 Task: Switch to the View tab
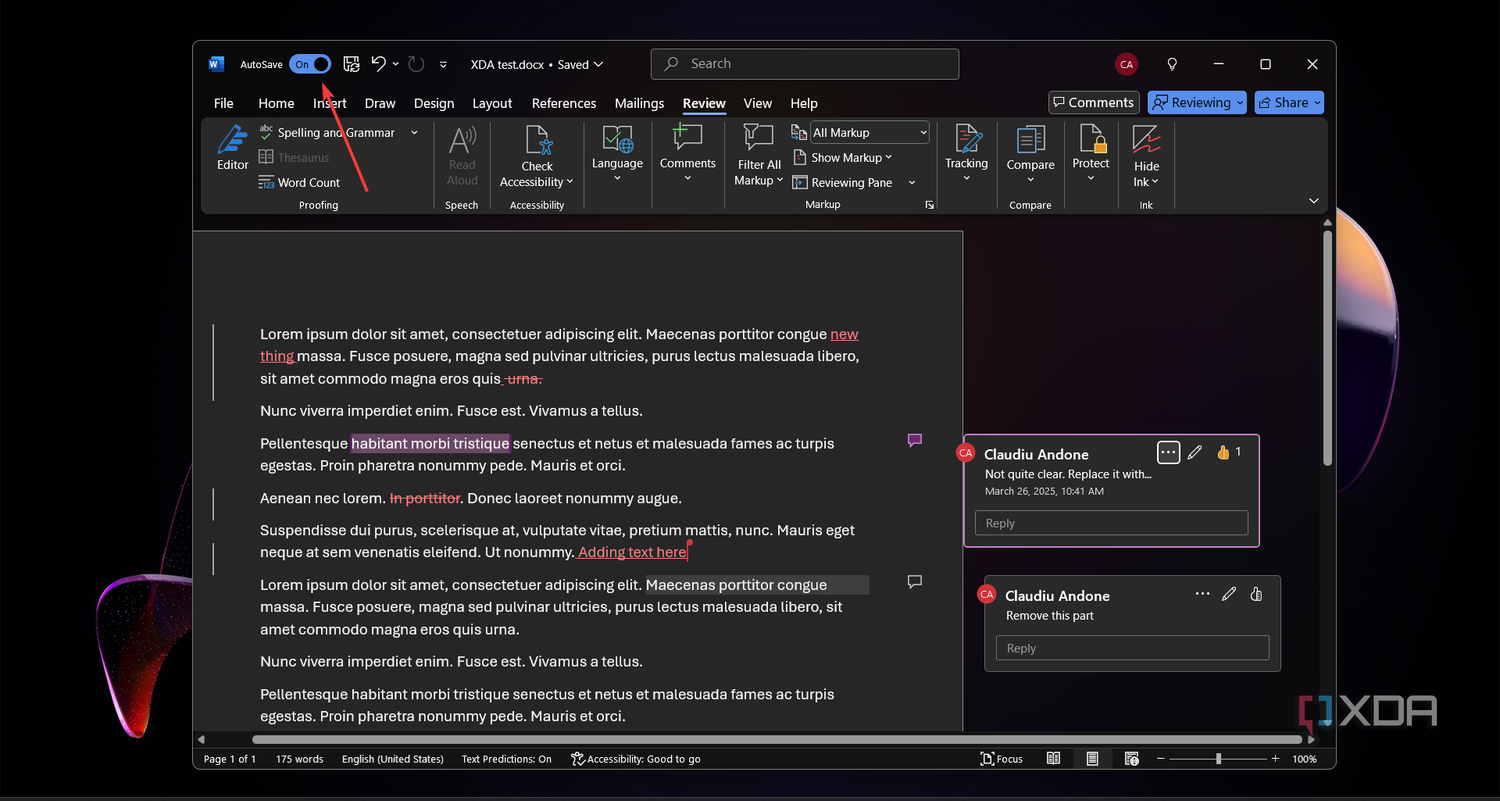pos(758,103)
